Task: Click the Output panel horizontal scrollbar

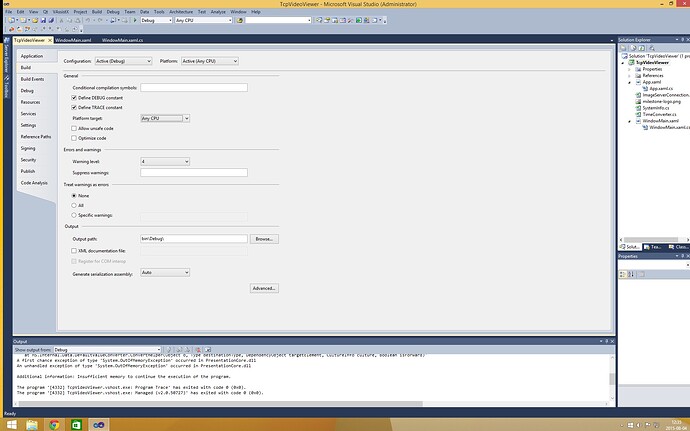Action: click(220, 404)
